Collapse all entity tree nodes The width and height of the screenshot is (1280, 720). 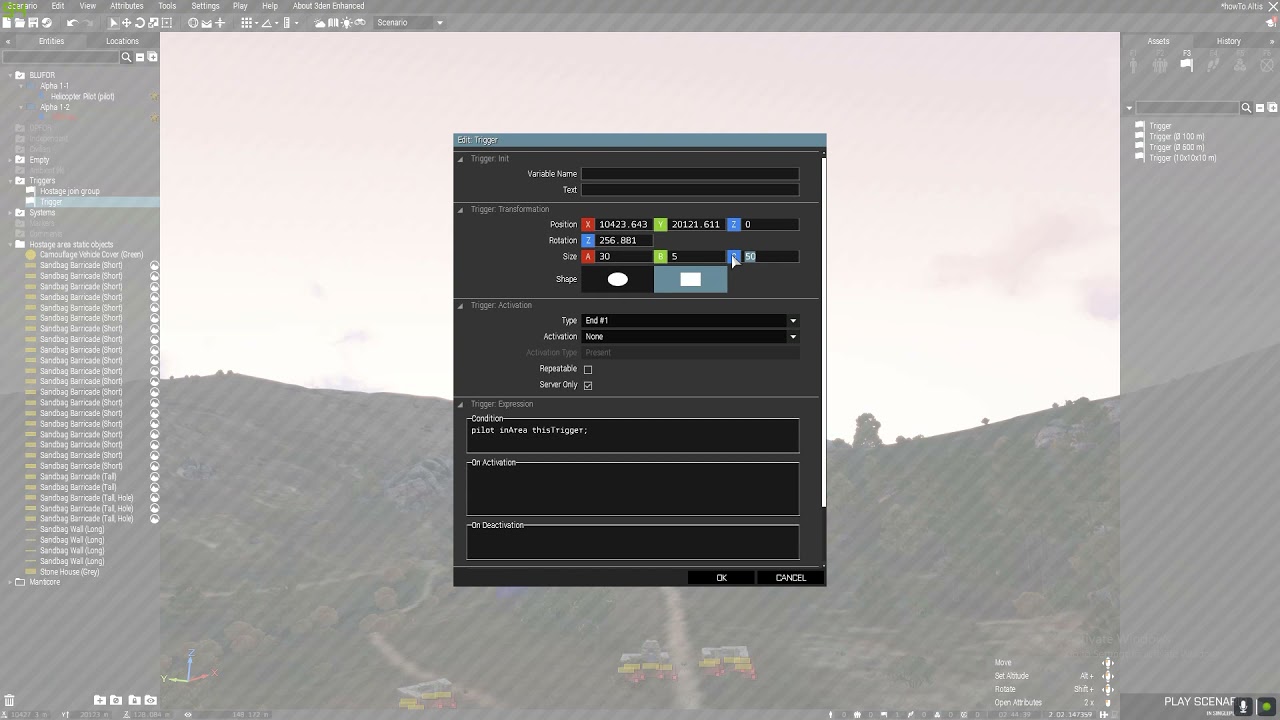(140, 57)
